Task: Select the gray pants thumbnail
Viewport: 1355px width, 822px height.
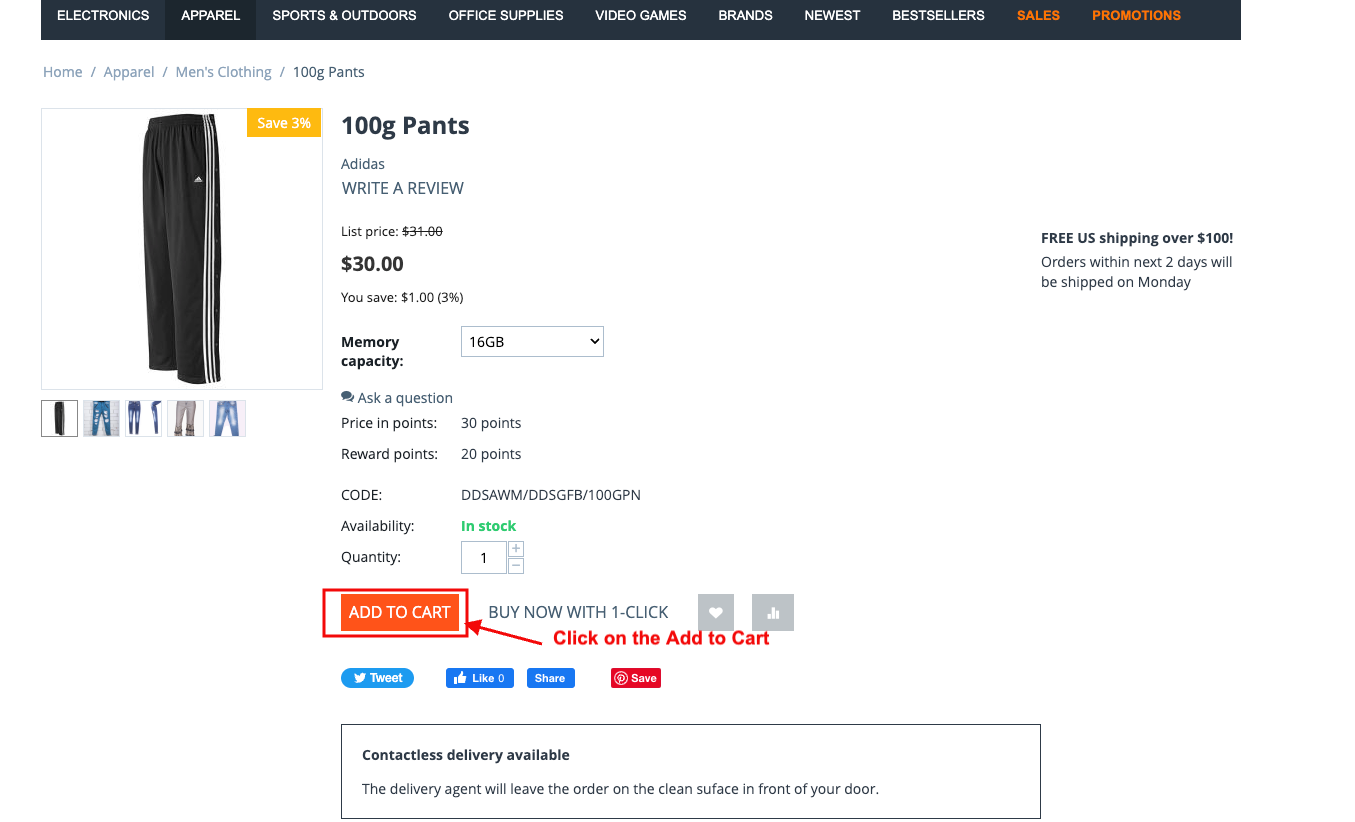Action: click(186, 418)
